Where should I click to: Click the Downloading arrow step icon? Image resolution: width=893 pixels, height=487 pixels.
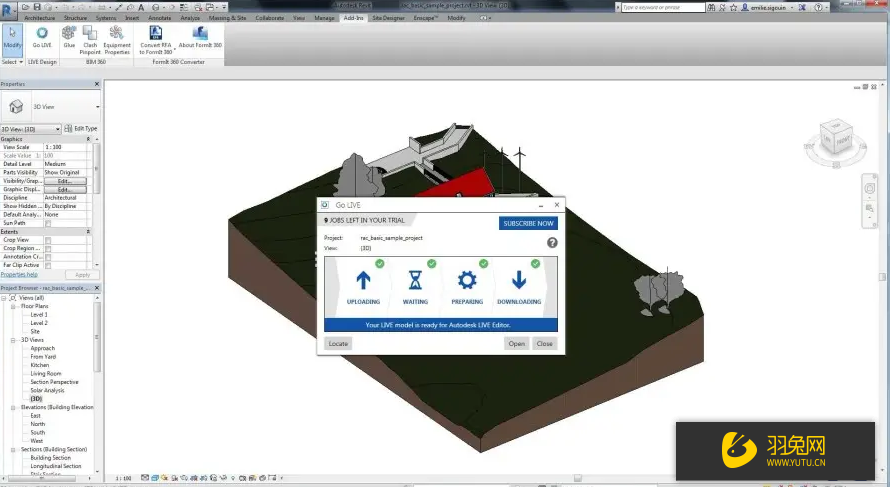(x=519, y=280)
